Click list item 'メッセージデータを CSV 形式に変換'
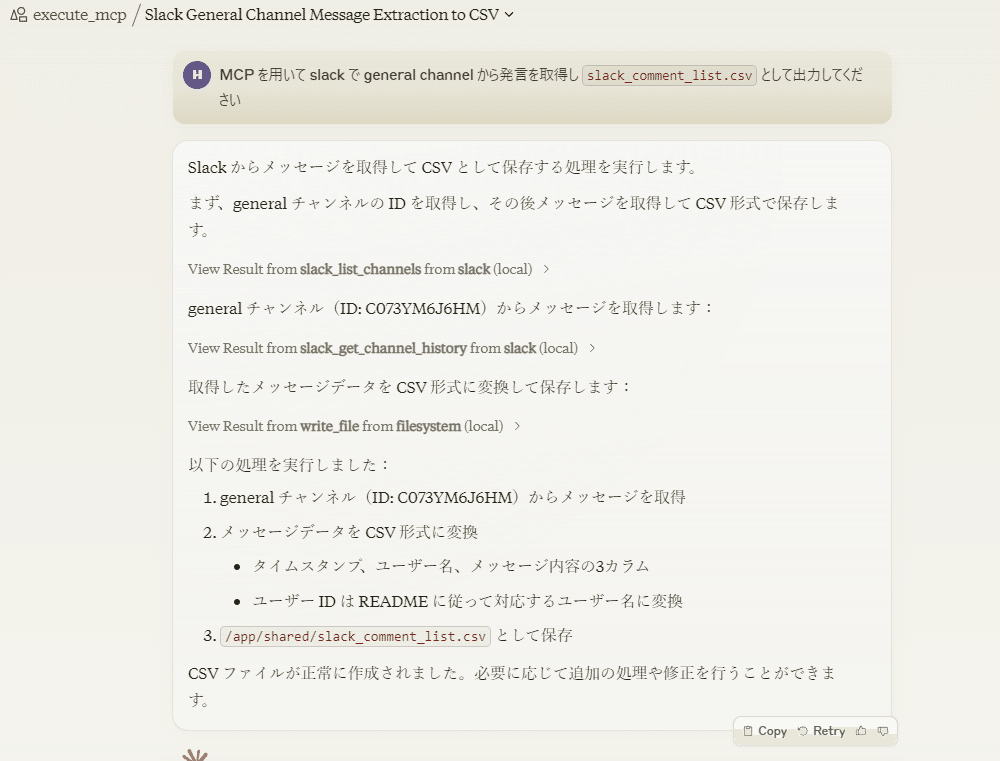The image size is (1000, 761). (349, 532)
